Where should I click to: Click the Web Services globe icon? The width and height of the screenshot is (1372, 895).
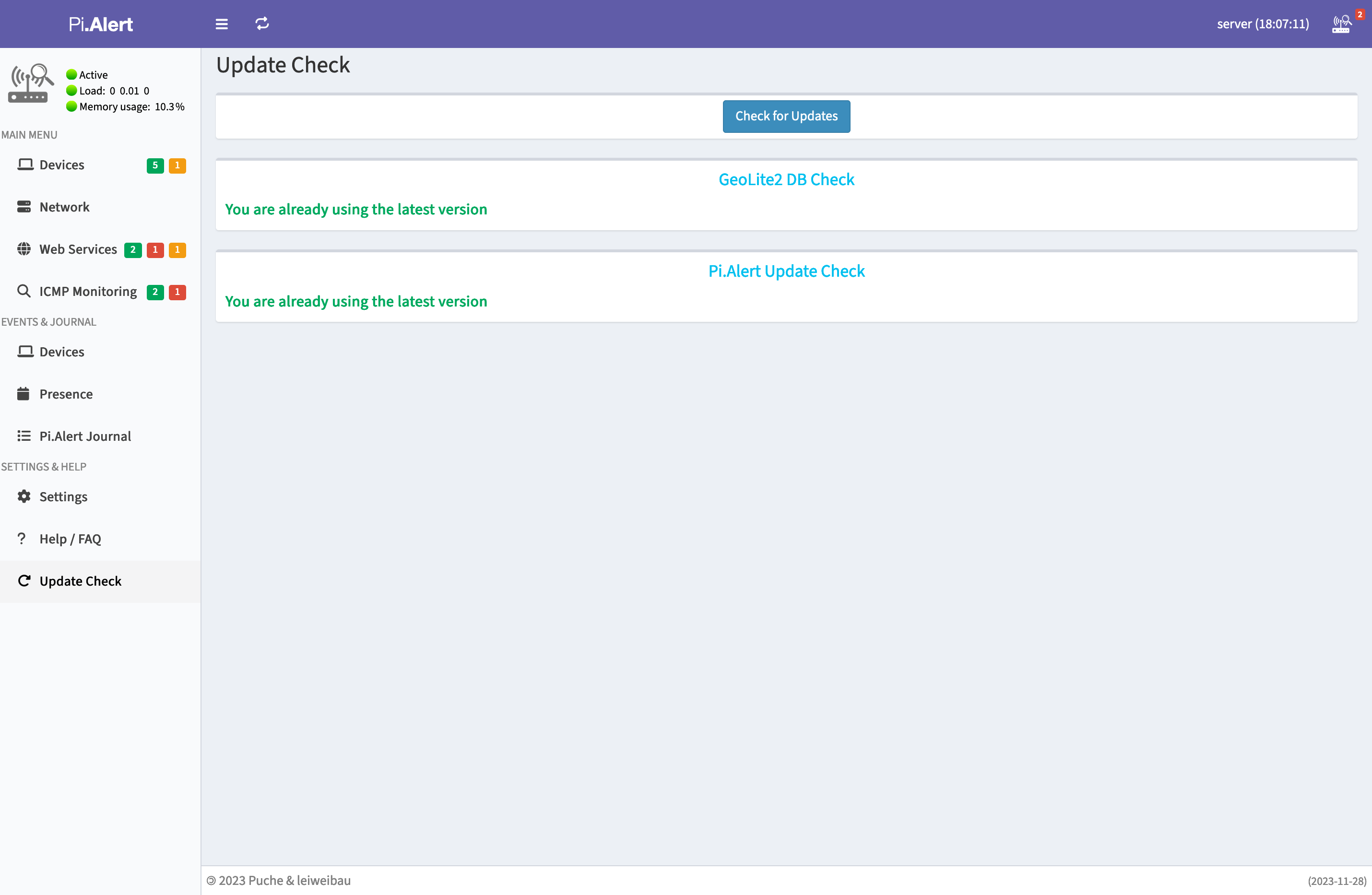[24, 249]
